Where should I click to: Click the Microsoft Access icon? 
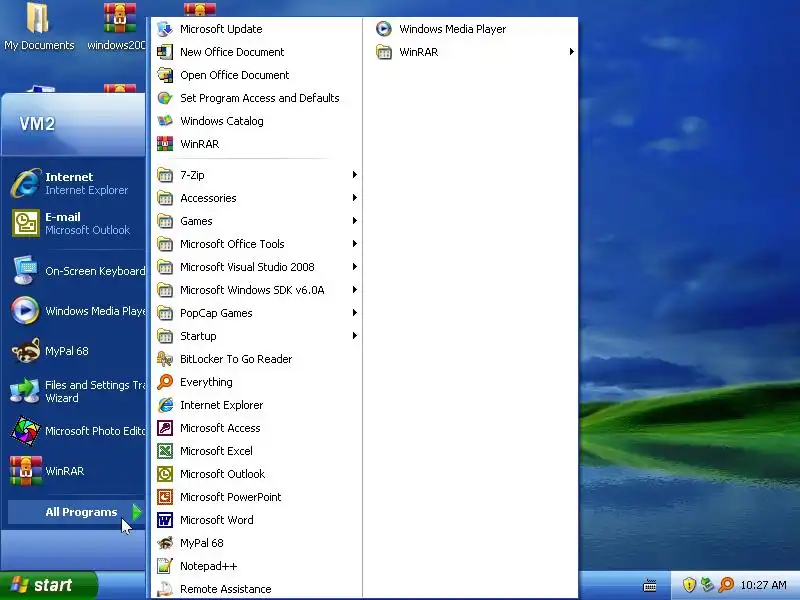tap(165, 428)
